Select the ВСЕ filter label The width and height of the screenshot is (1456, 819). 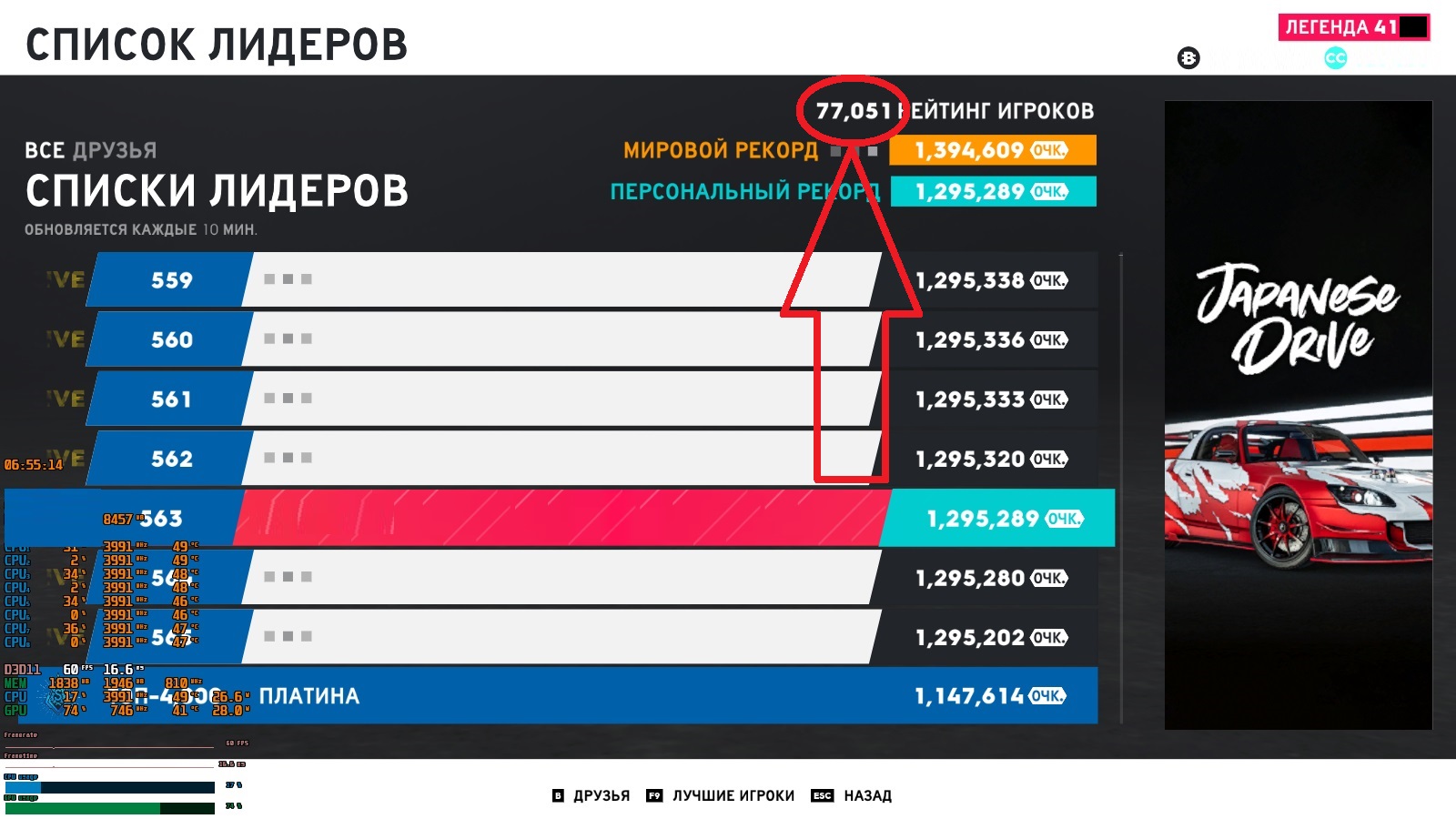45,150
